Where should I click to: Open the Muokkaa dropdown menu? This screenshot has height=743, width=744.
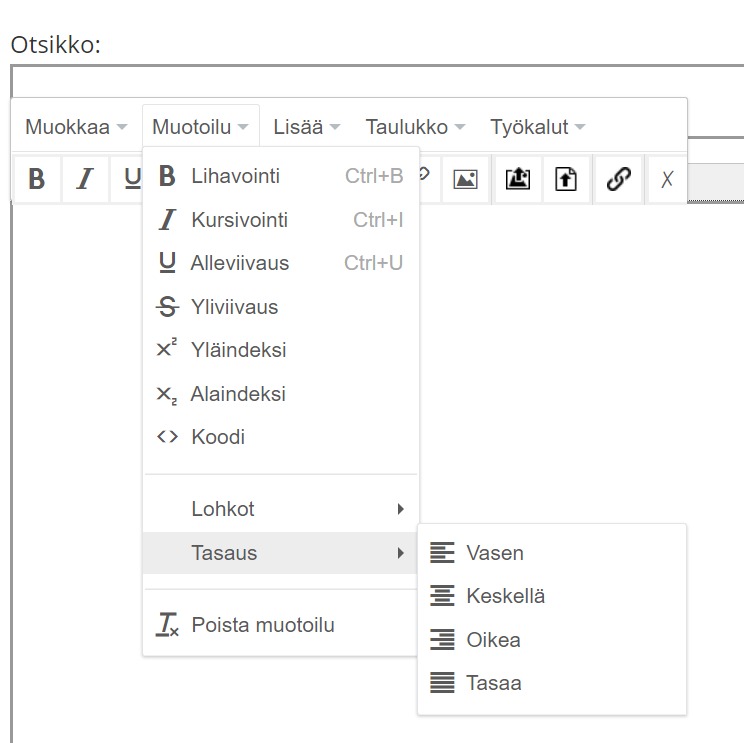76,127
